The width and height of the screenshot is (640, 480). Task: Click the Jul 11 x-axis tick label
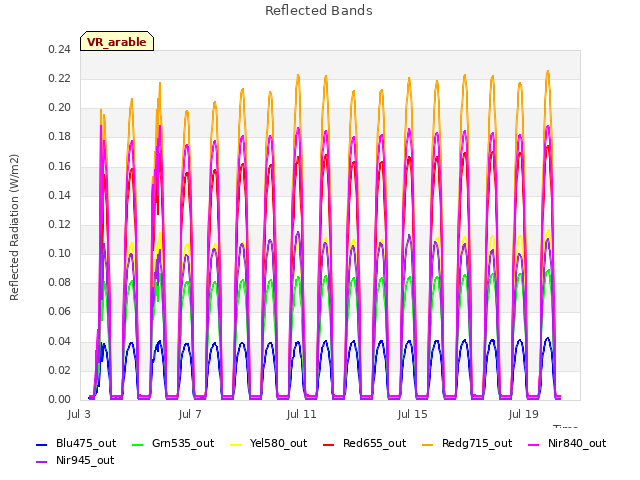[x=302, y=414]
